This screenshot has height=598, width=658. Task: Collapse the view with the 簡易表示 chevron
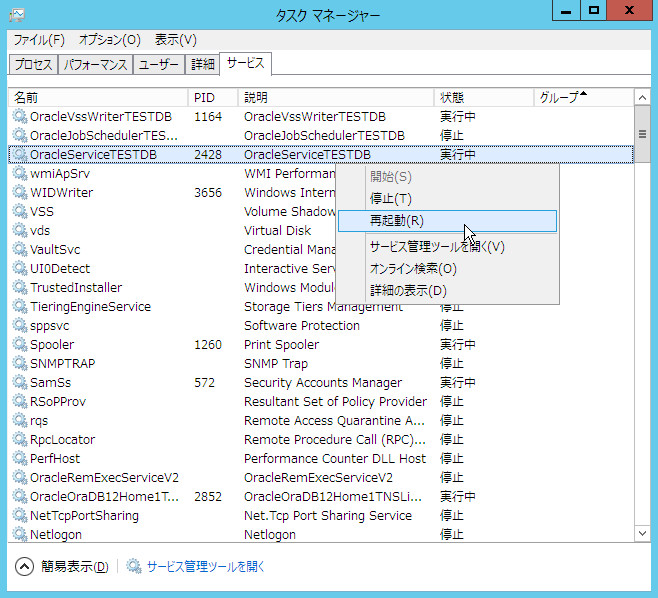(x=24, y=567)
